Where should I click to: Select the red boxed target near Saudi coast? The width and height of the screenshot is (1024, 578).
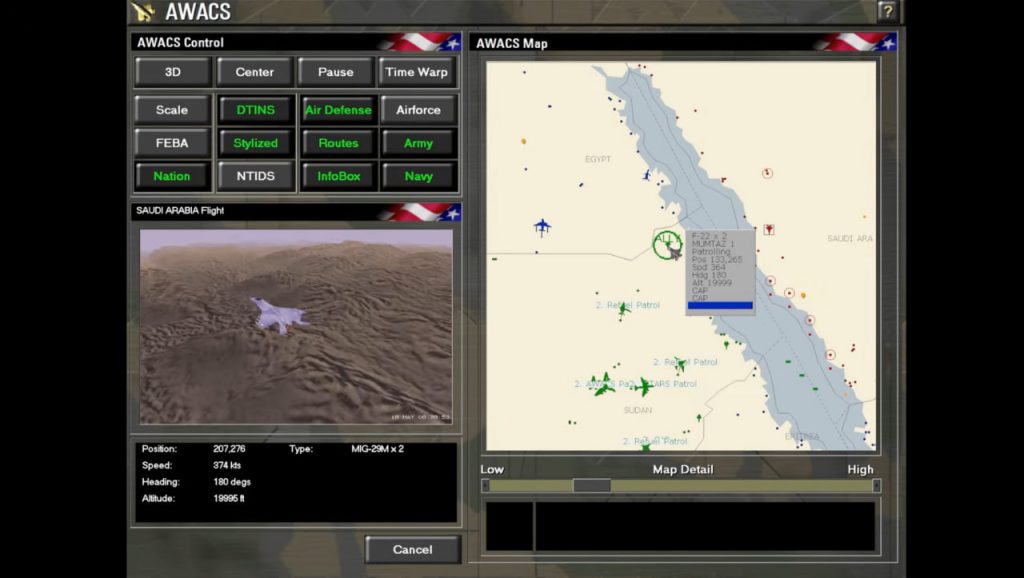click(768, 229)
